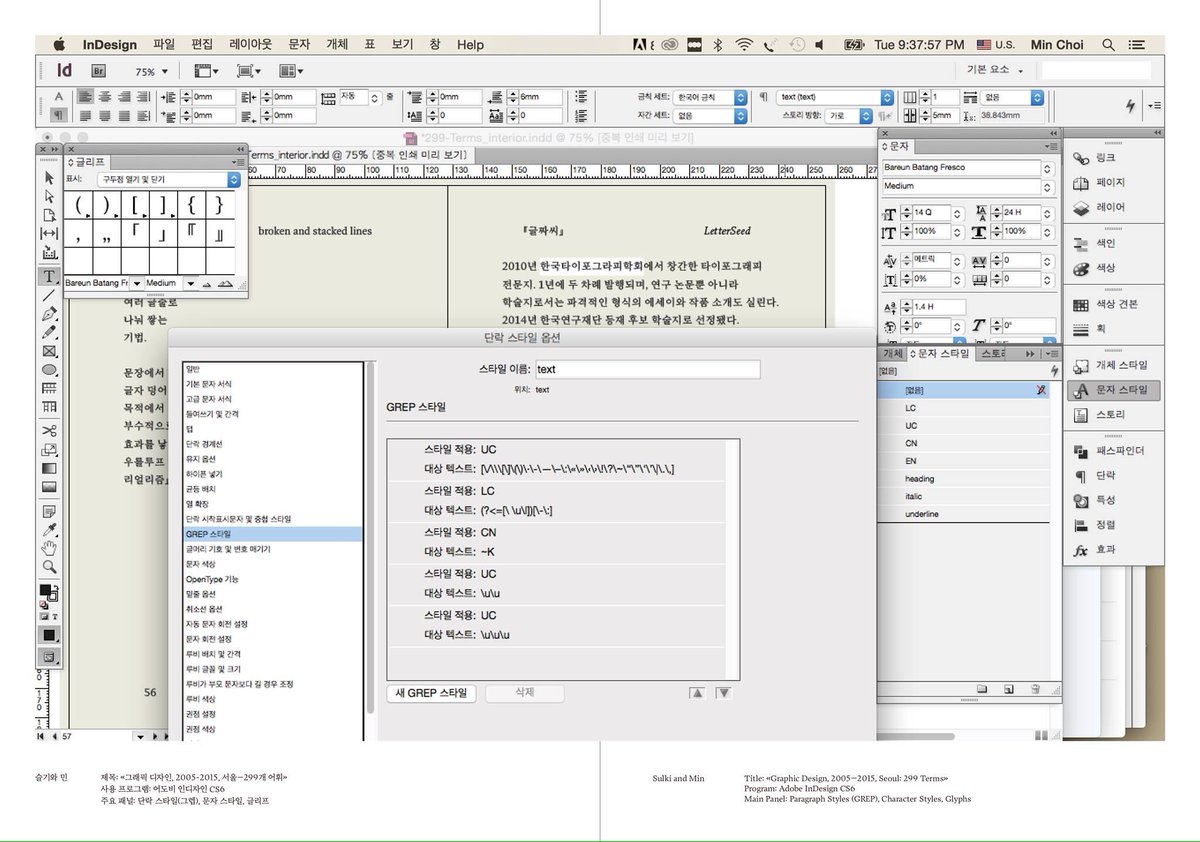1200x842 pixels.
Task: Open the 금칙 세트 dropdown
Action: click(x=710, y=97)
